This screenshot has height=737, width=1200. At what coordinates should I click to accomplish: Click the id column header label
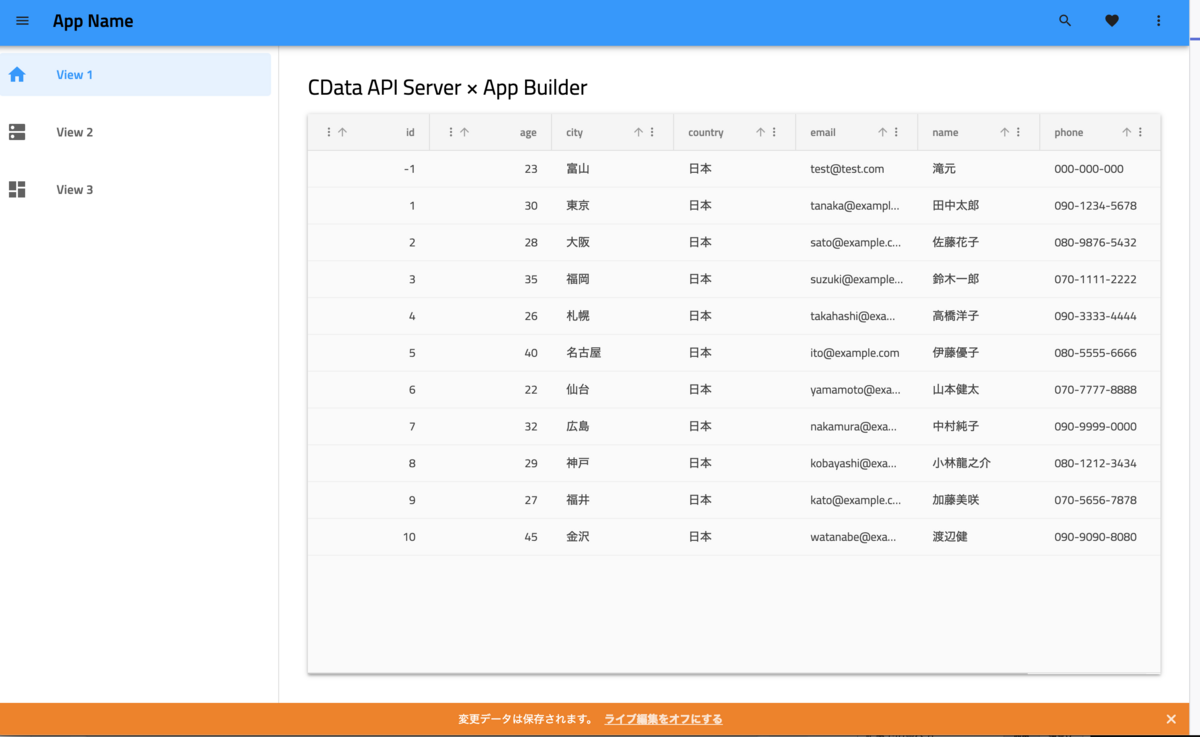410,132
